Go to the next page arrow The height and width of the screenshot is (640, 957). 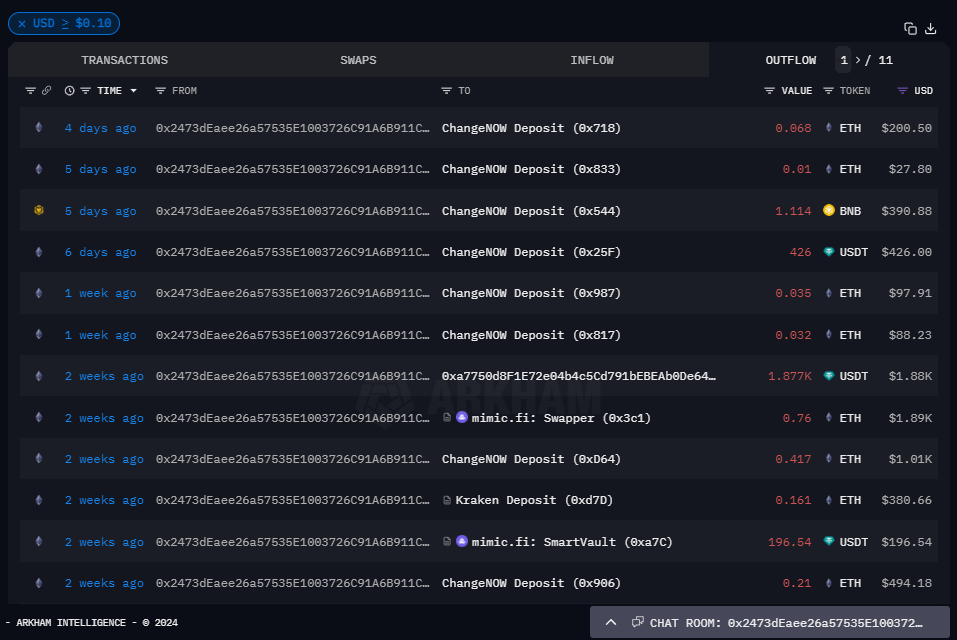tap(858, 60)
